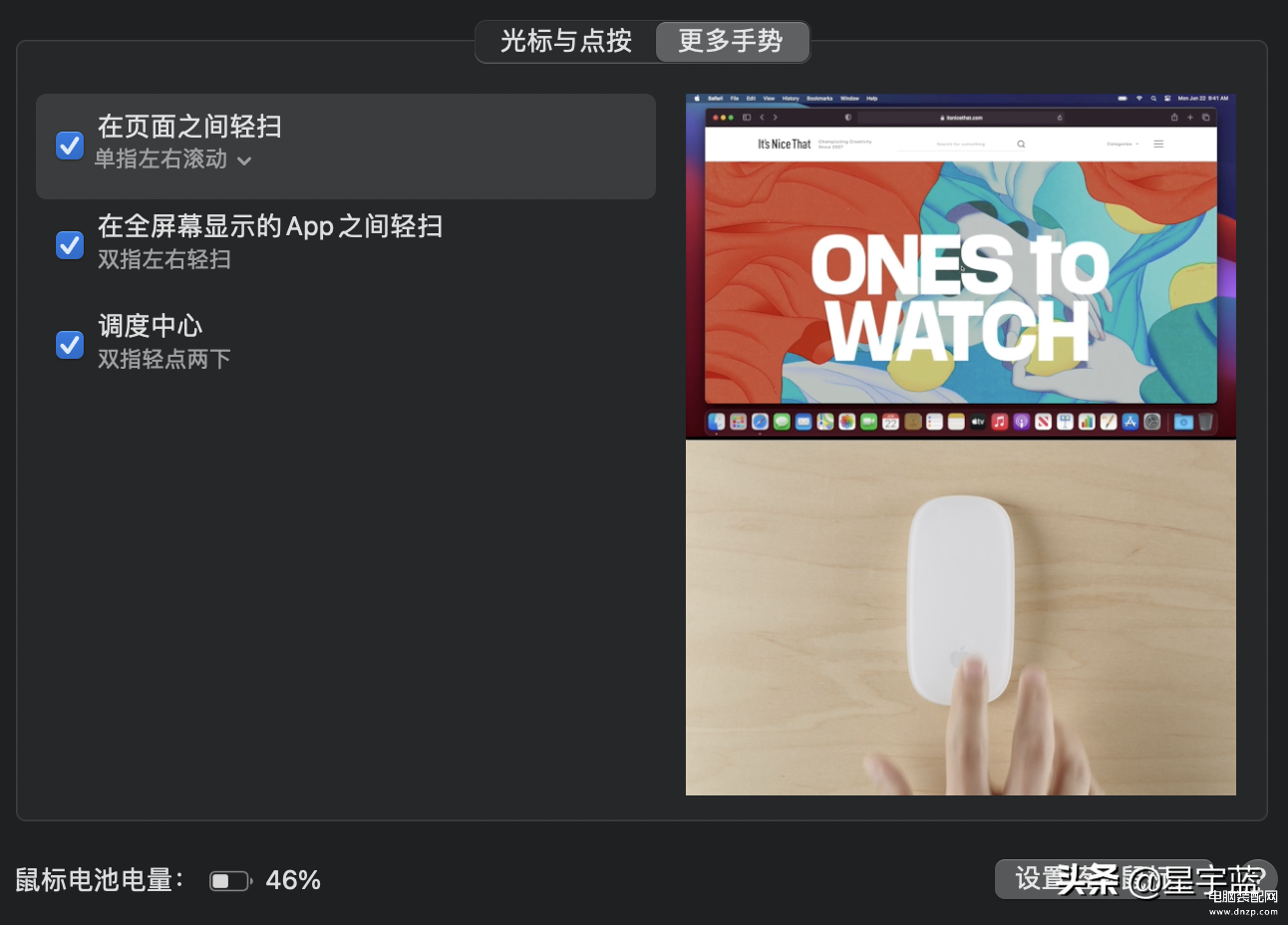Switch to the 光标与点按 tab

pos(566,41)
